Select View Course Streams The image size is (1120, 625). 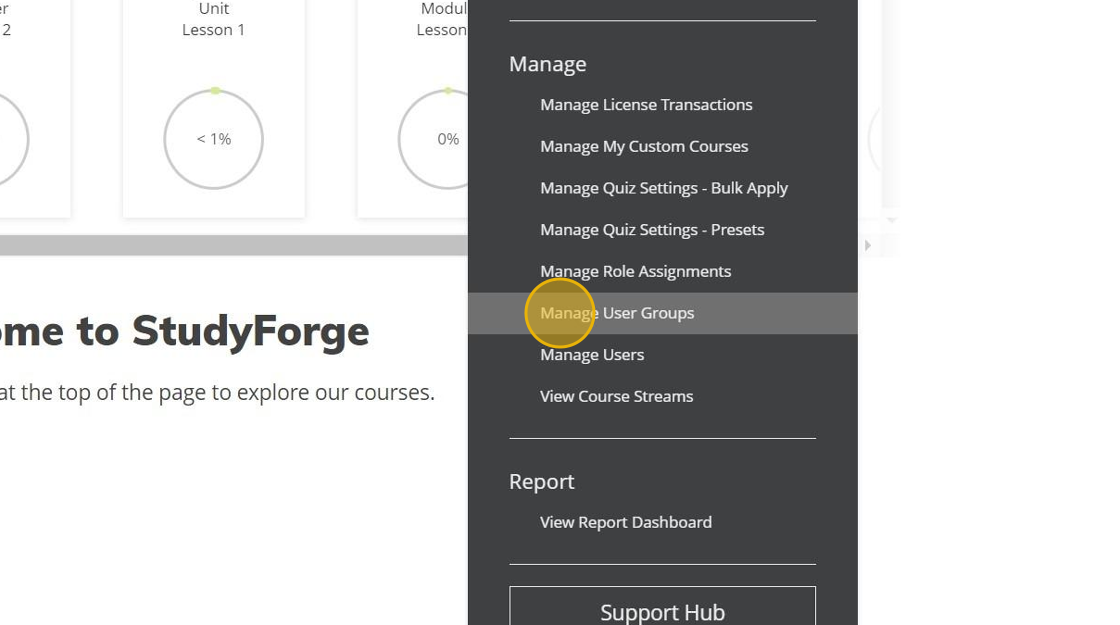tap(616, 396)
